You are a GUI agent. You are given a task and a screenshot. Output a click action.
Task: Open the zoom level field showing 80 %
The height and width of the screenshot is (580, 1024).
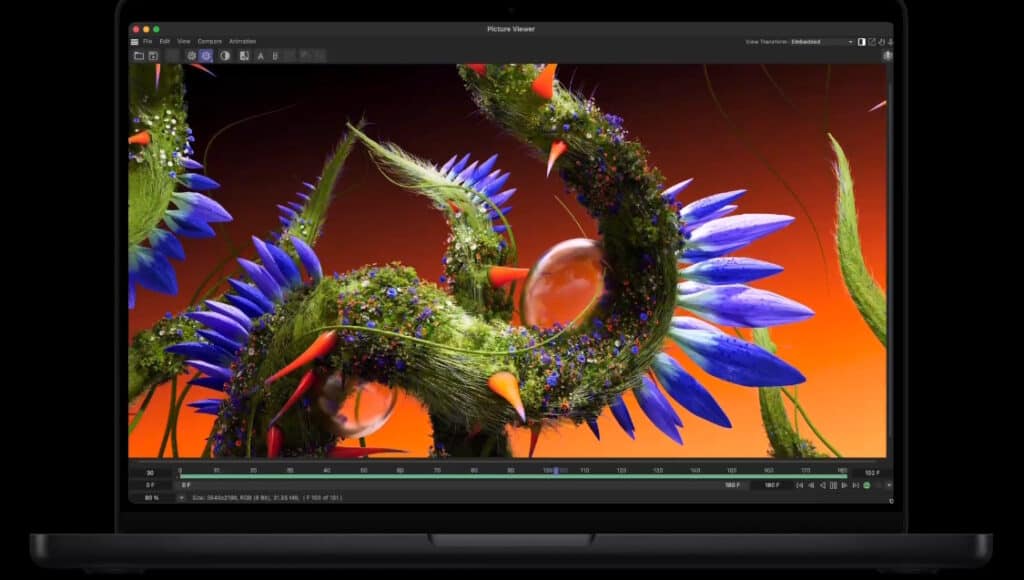(x=152, y=498)
